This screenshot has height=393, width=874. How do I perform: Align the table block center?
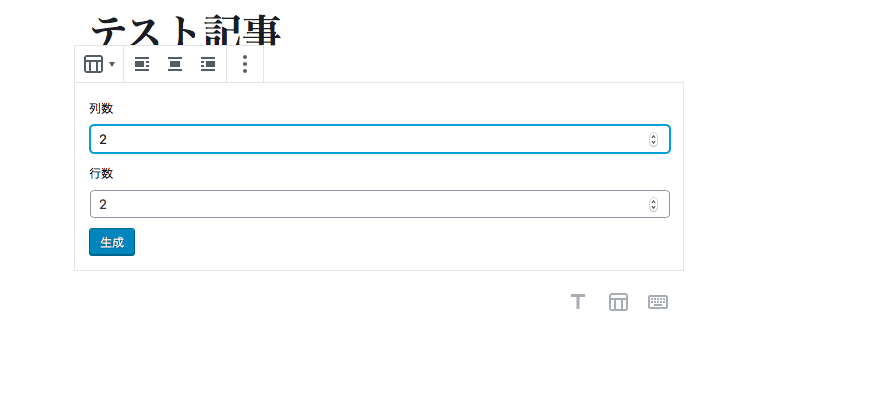pos(175,64)
